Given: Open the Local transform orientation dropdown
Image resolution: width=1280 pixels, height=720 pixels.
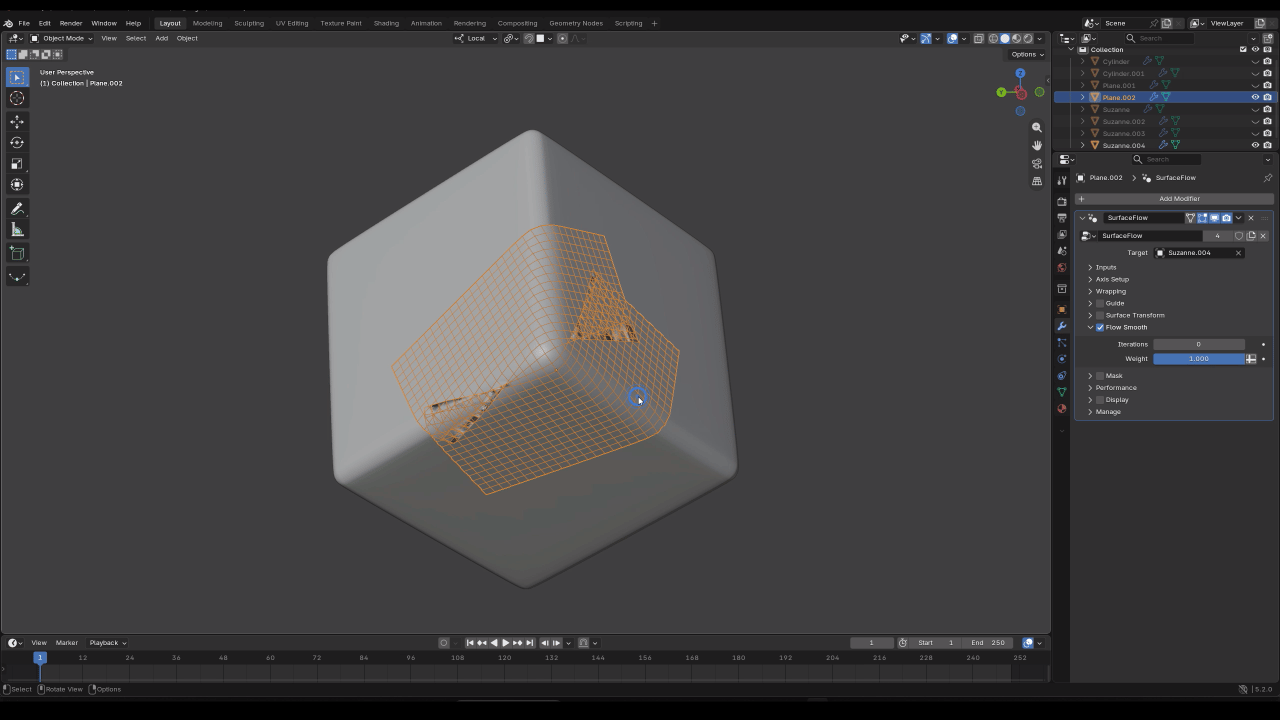Looking at the screenshot, I should coord(476,38).
